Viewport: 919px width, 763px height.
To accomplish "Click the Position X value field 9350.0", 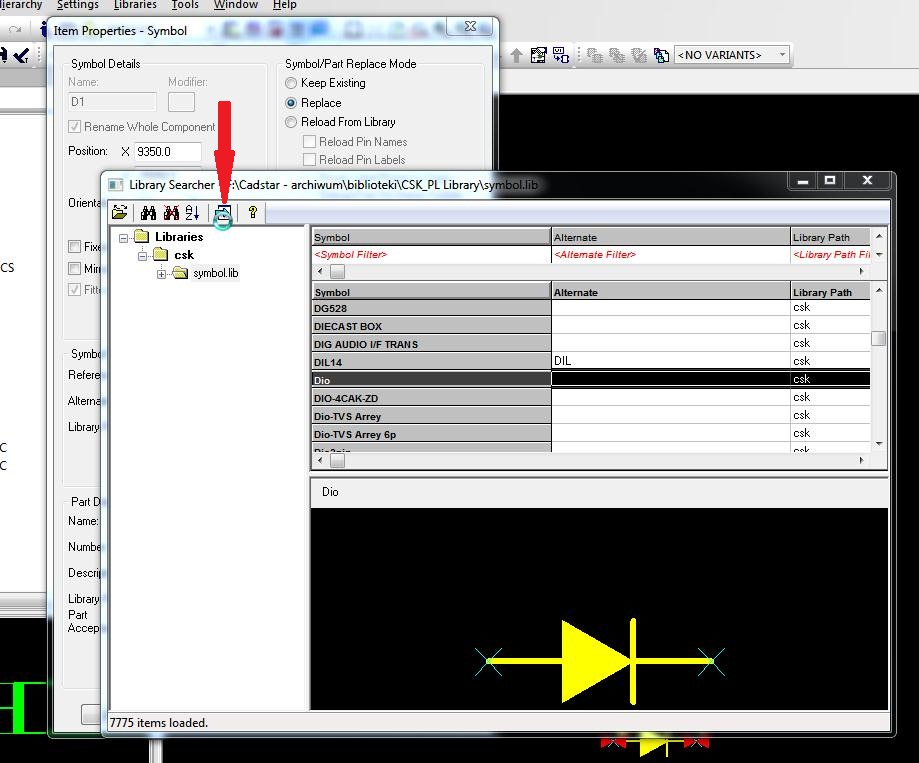I will (x=168, y=152).
